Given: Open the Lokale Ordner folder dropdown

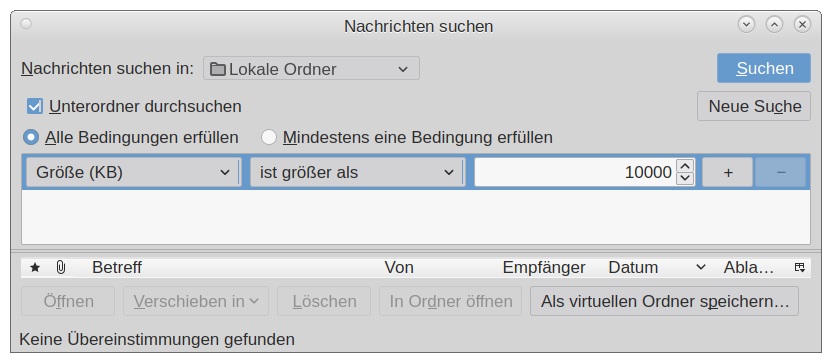Looking at the screenshot, I should 311,69.
